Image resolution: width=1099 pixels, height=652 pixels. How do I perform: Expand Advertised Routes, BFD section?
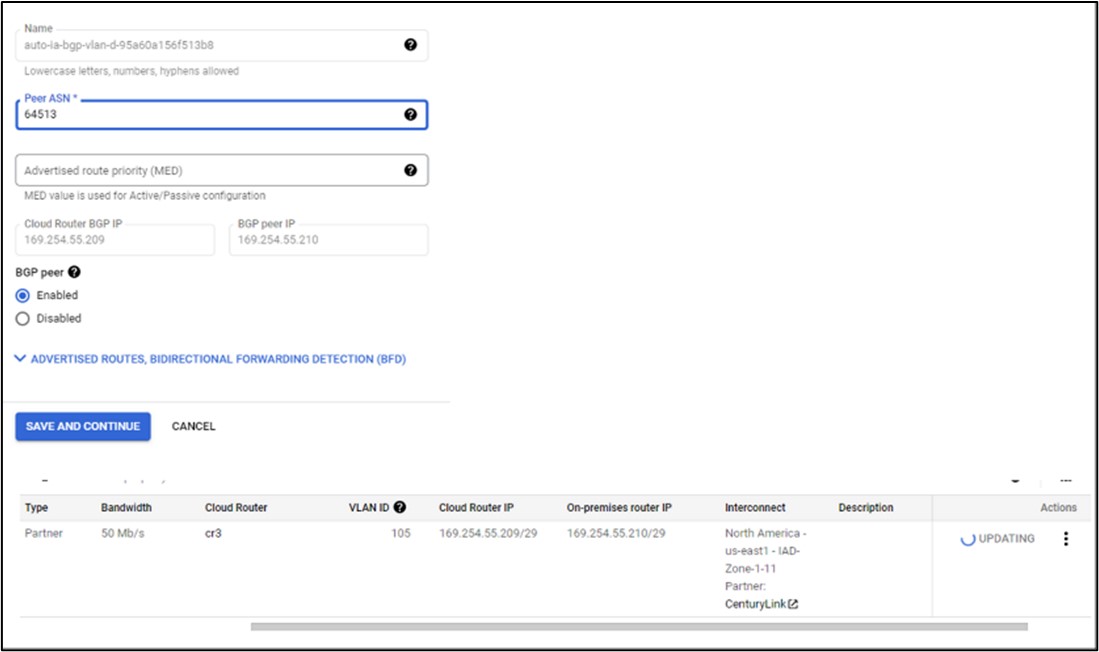pos(218,359)
